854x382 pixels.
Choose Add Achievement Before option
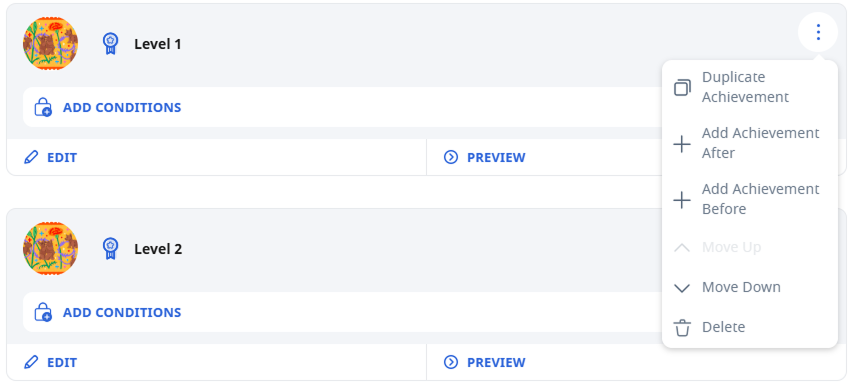[749, 199]
